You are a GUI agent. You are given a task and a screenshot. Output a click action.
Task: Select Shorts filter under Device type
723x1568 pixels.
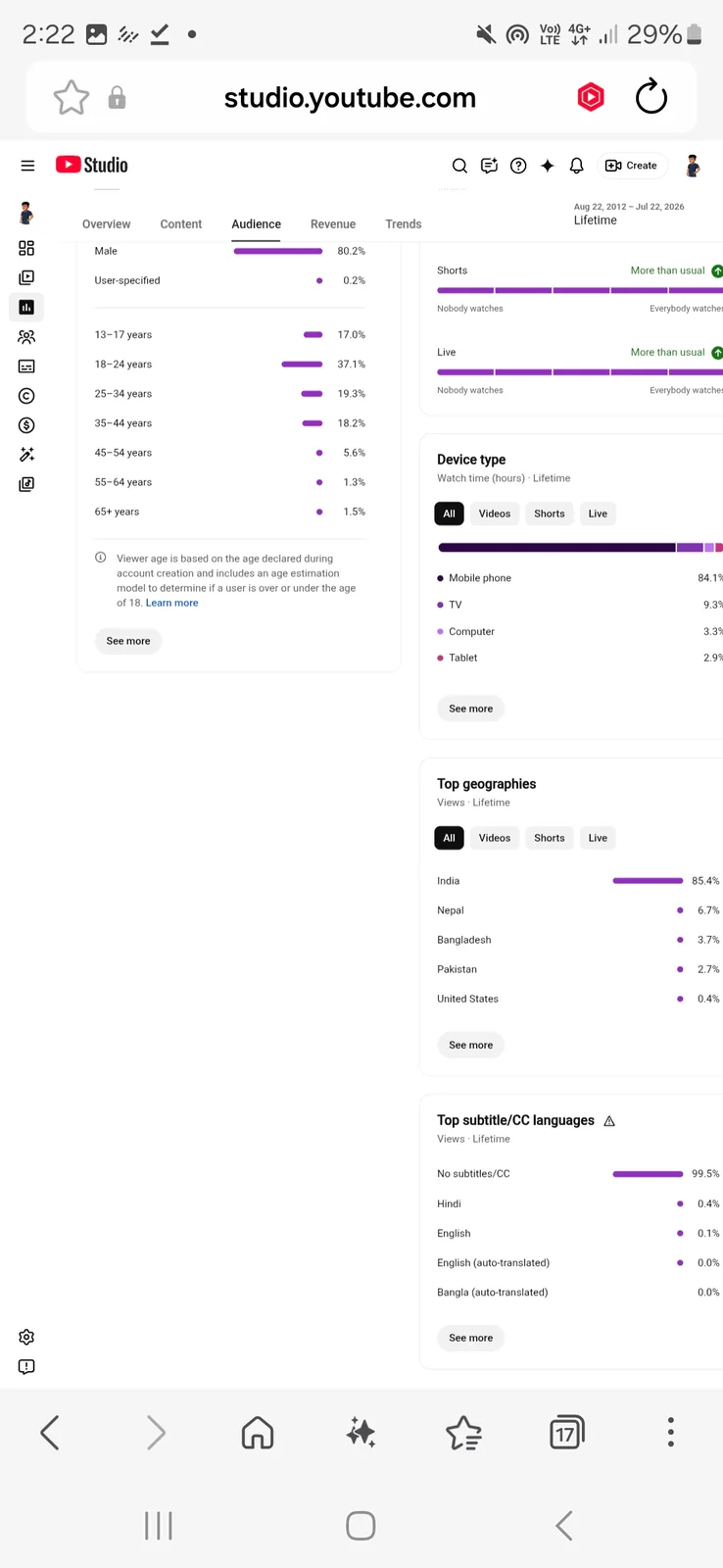point(550,514)
